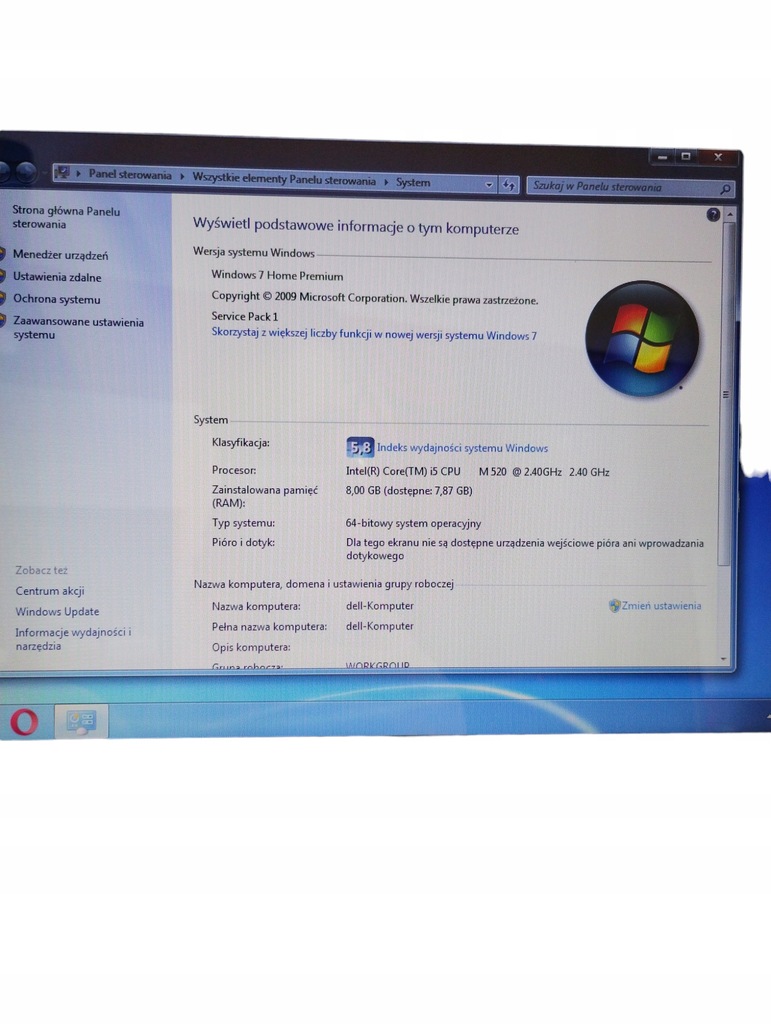Click the Procesor: label
This screenshot has height=1024, width=771.
[x=234, y=470]
